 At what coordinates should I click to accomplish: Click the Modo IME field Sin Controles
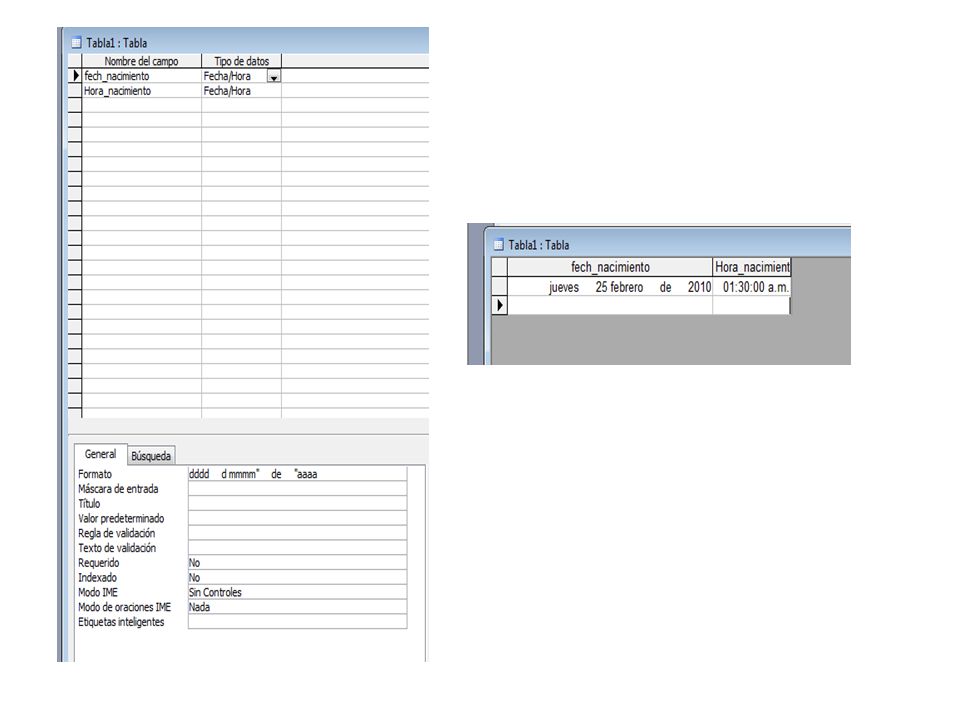point(298,592)
